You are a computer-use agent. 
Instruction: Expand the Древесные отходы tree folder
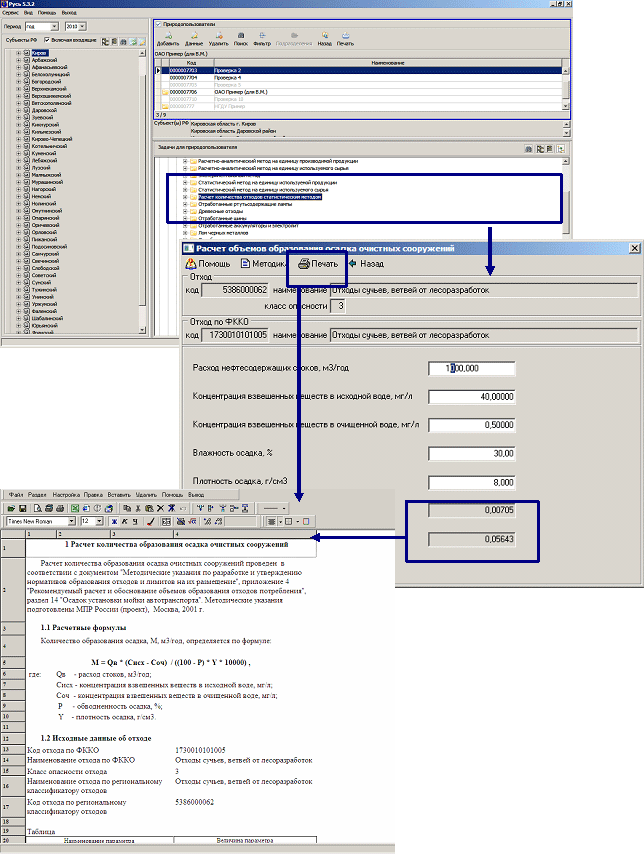pos(185,211)
